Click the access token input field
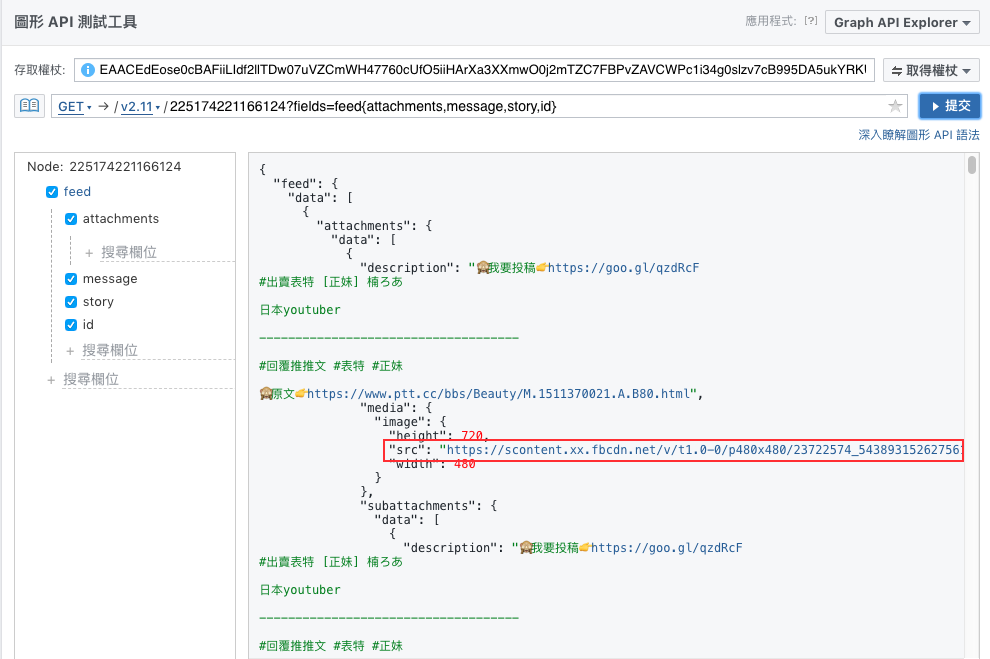 pyautogui.click(x=474, y=70)
